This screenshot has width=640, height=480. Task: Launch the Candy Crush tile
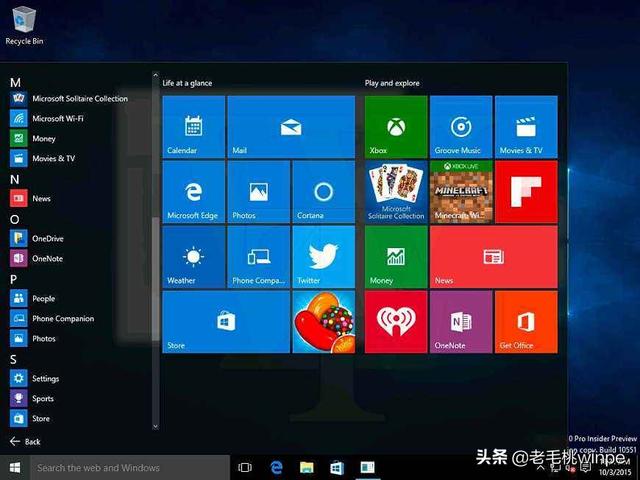[x=324, y=322]
